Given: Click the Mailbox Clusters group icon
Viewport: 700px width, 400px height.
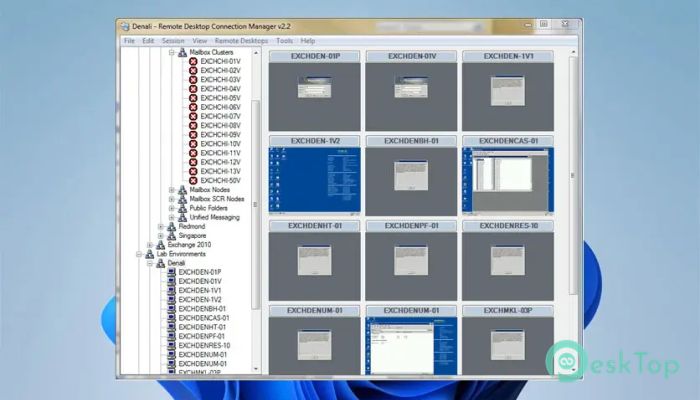Looking at the screenshot, I should click(x=182, y=52).
